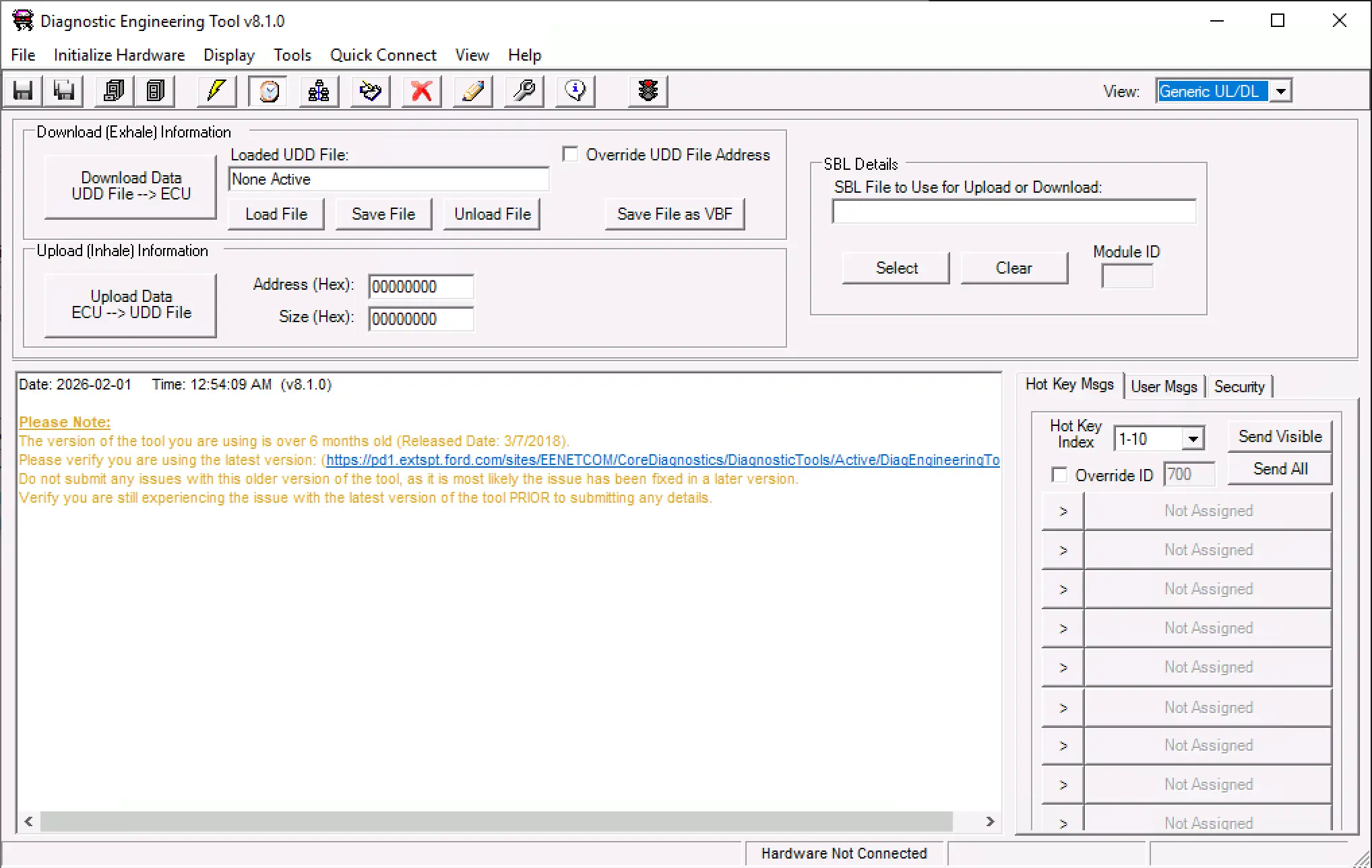Screen dimensions: 1372x868
Task: Click the red X toolbar icon
Action: coord(421,91)
